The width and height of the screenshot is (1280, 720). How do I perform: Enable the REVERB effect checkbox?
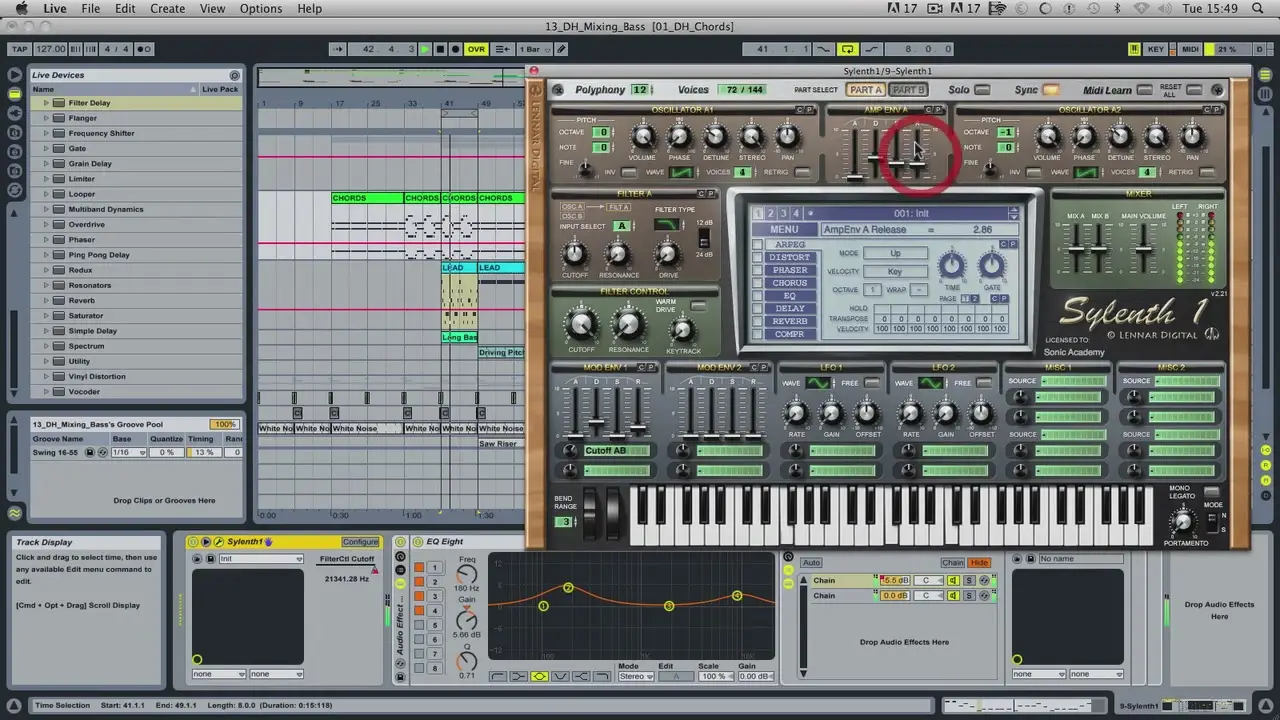point(757,321)
